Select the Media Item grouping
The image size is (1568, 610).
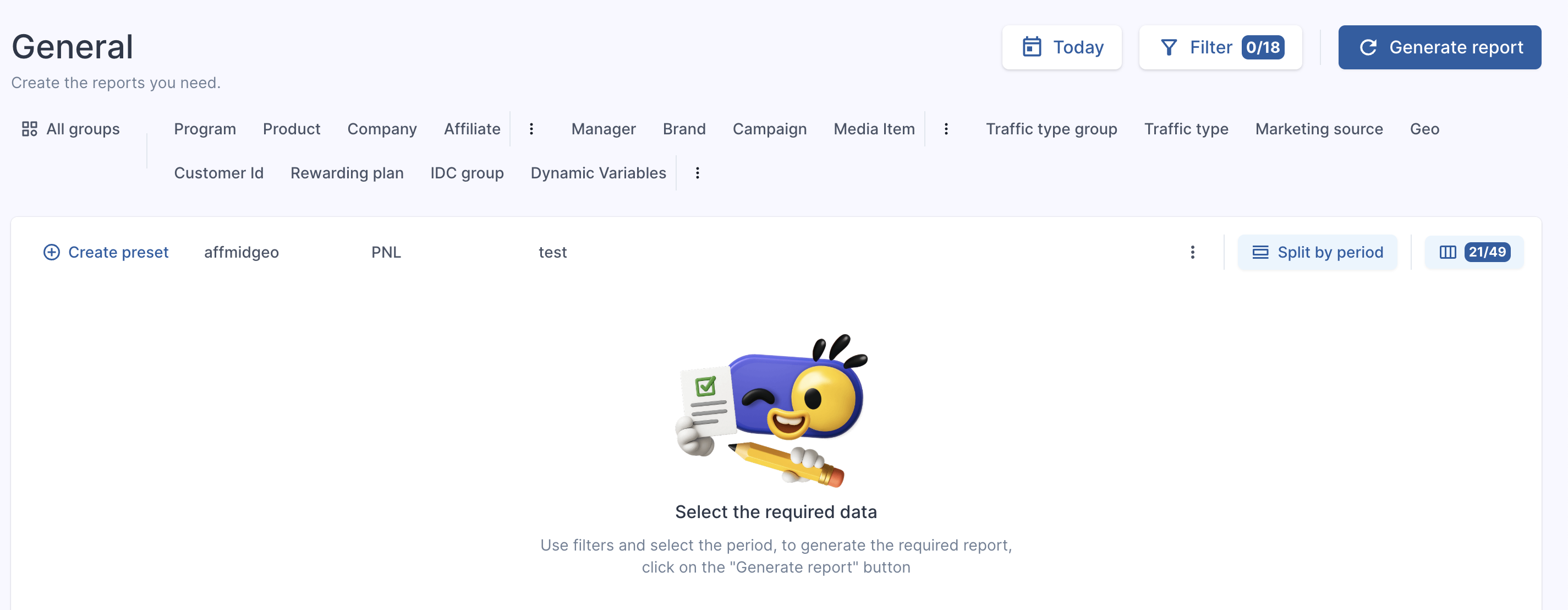click(x=874, y=129)
